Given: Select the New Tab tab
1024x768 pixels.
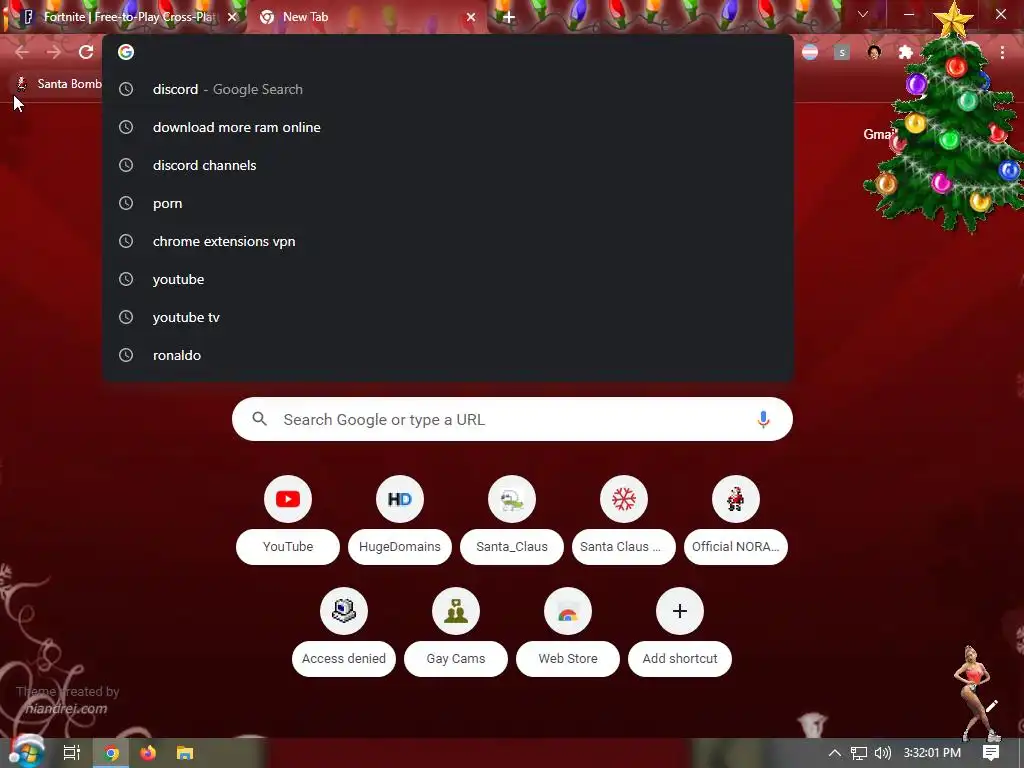Looking at the screenshot, I should (x=366, y=17).
